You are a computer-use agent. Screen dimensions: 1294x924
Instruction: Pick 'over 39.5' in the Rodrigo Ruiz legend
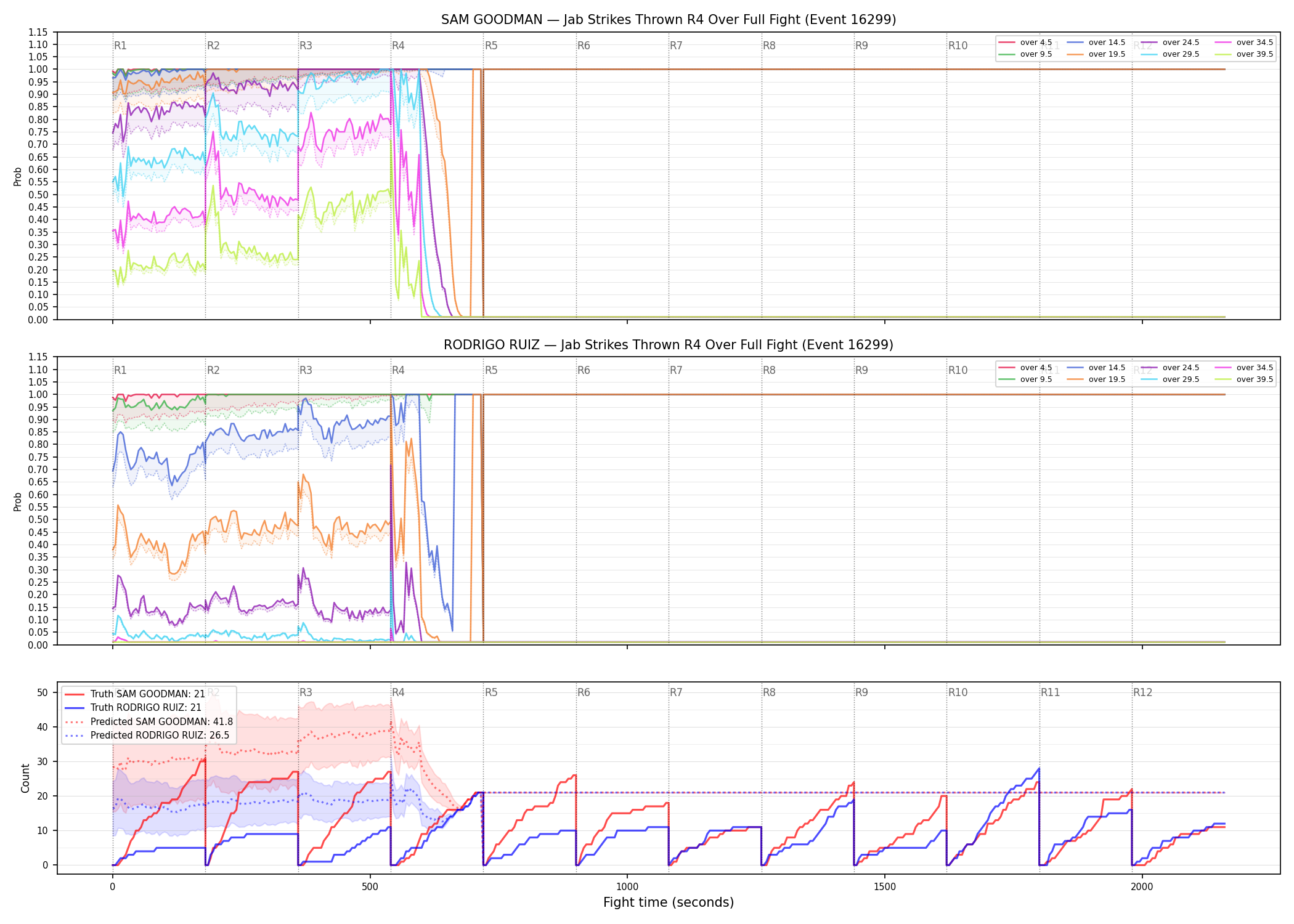pyautogui.click(x=1244, y=379)
